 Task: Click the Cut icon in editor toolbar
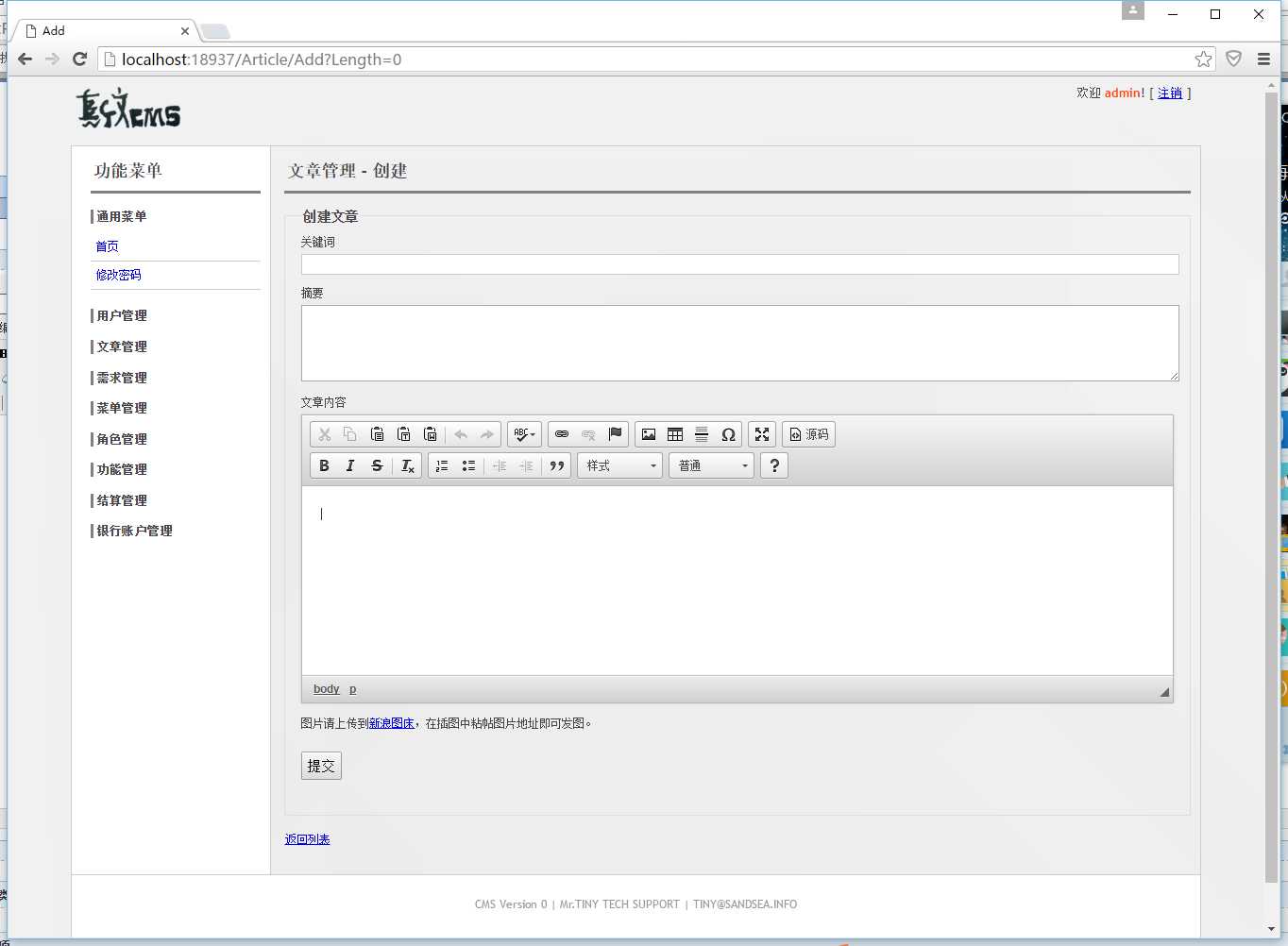coord(324,434)
